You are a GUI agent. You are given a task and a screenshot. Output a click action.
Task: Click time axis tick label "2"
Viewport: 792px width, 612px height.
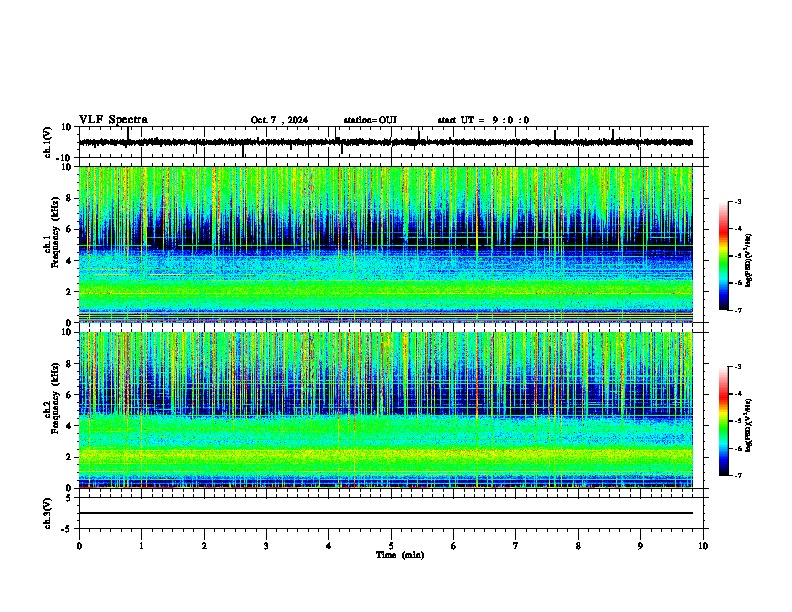(x=204, y=546)
